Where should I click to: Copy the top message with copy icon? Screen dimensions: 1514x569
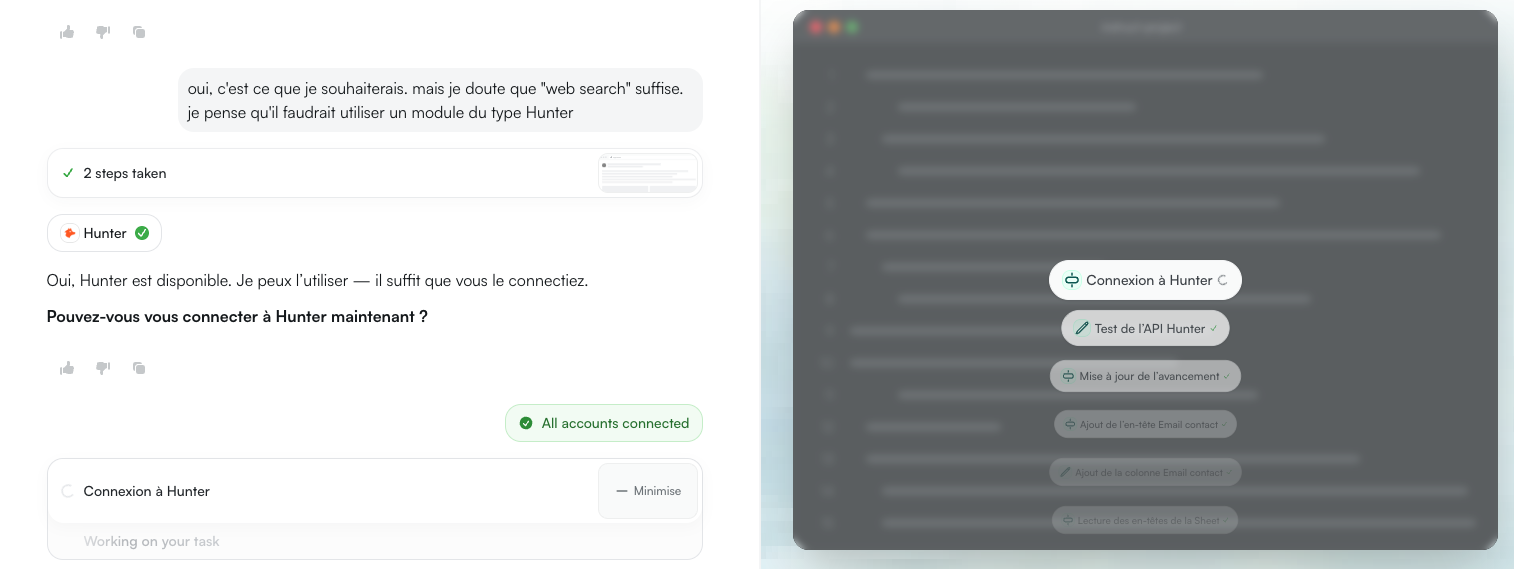[x=139, y=32]
